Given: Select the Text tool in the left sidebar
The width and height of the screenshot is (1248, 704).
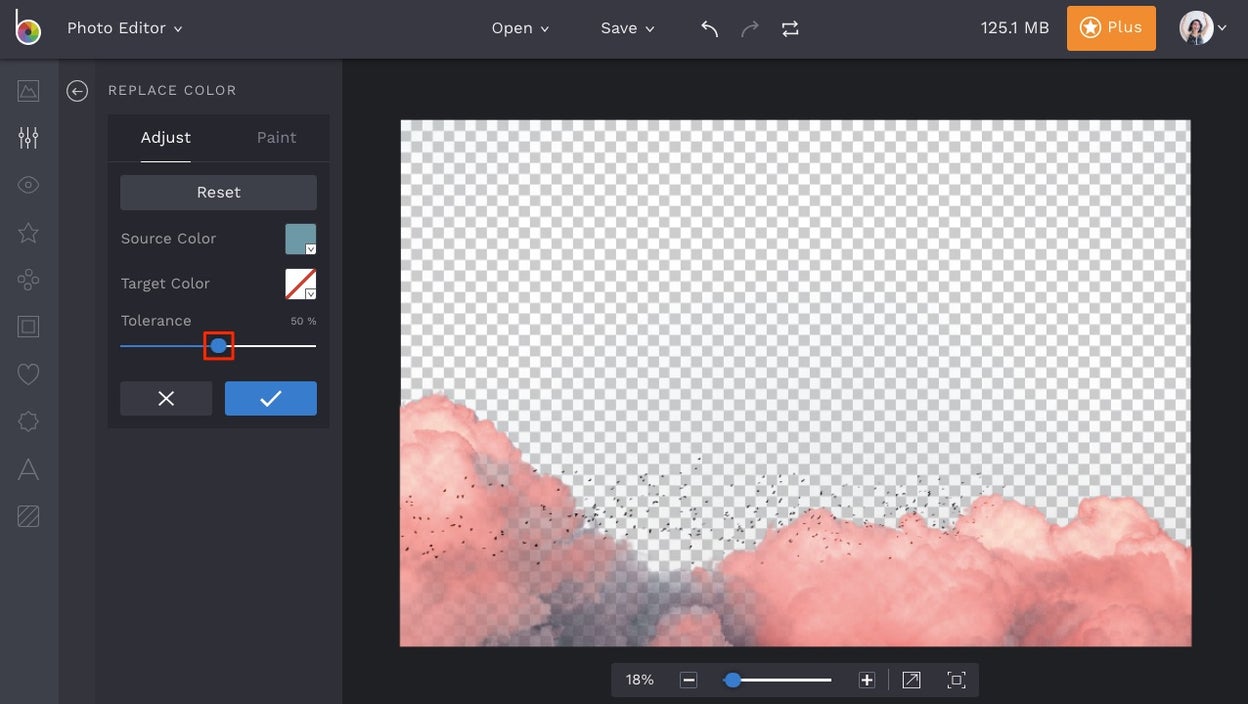Looking at the screenshot, I should [x=28, y=468].
